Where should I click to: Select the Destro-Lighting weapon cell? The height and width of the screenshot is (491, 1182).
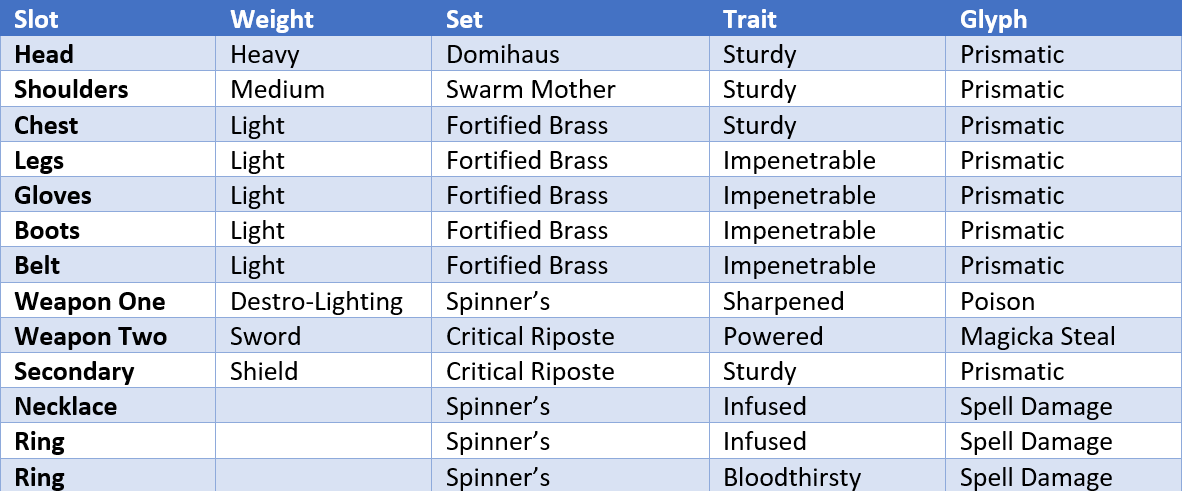coord(317,302)
